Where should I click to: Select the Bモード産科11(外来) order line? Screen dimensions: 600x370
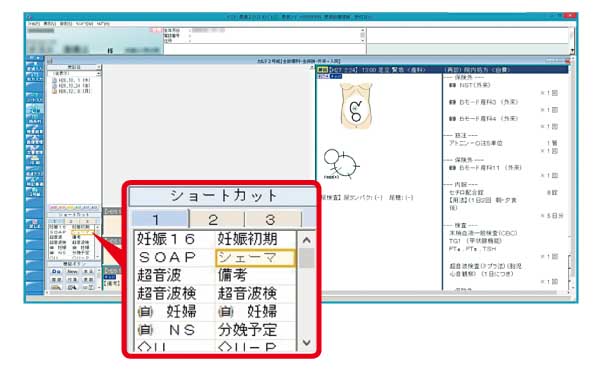(x=485, y=168)
